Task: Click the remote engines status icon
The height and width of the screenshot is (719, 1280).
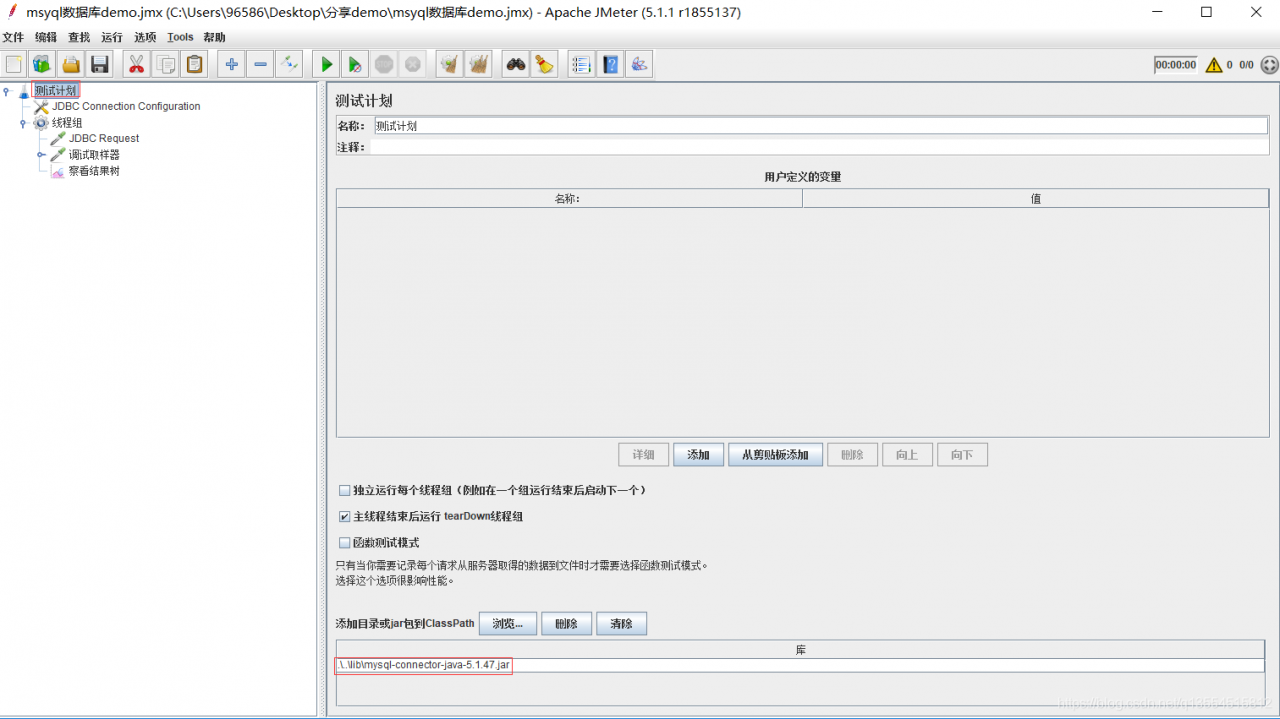Action: (1270, 65)
